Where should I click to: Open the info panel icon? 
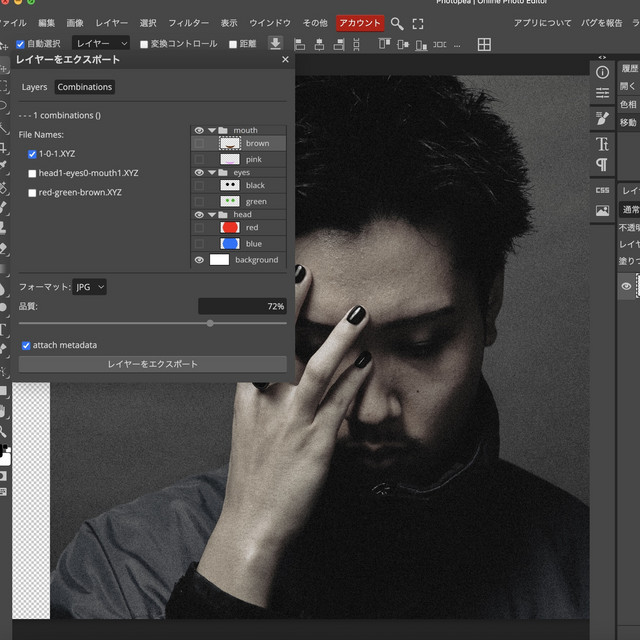(602, 72)
